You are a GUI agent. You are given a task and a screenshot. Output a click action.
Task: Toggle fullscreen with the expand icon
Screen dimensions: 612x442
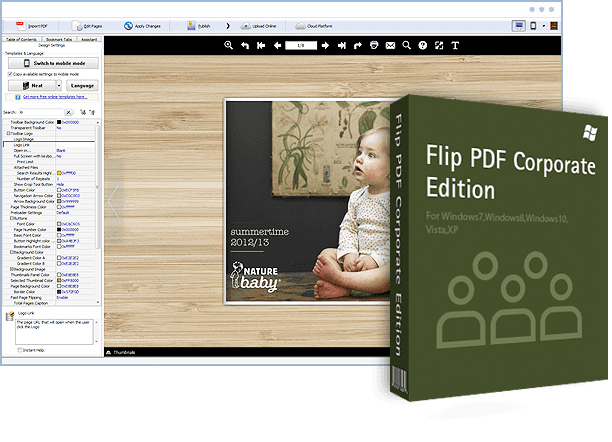coord(439,45)
